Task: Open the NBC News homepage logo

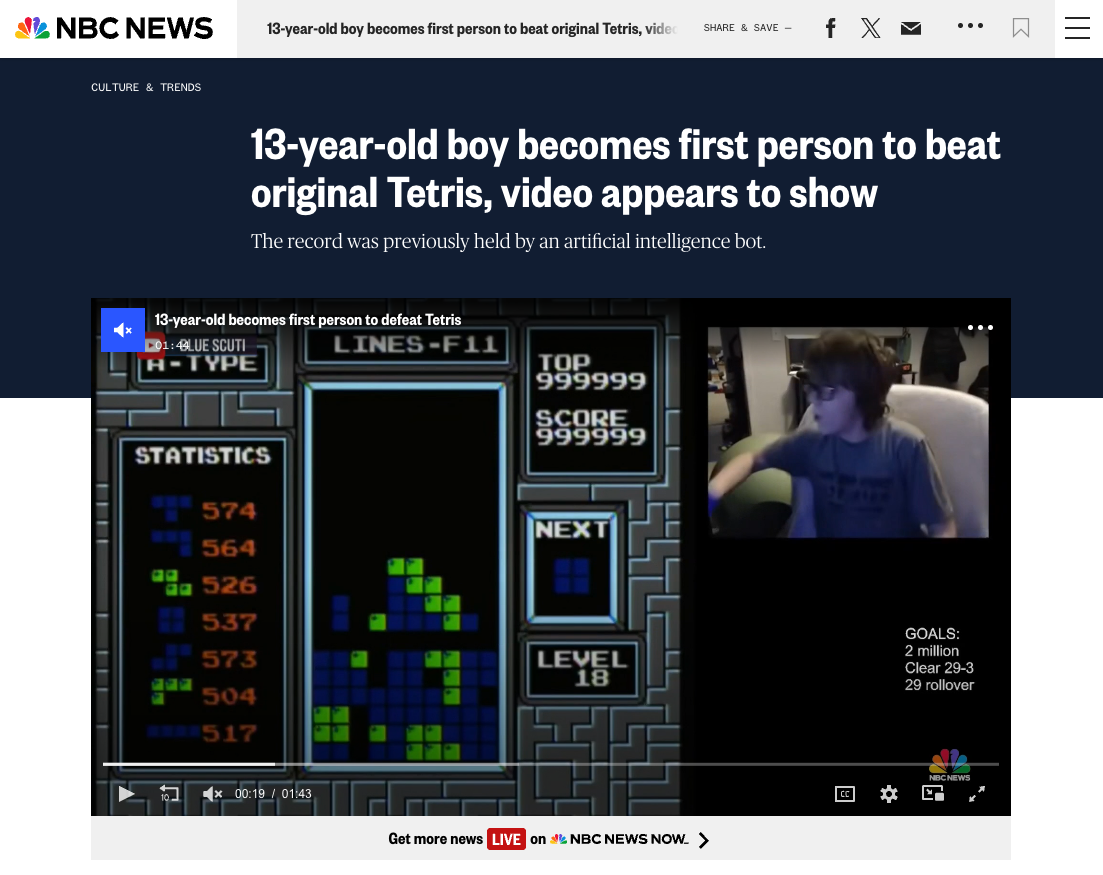Action: coord(114,28)
